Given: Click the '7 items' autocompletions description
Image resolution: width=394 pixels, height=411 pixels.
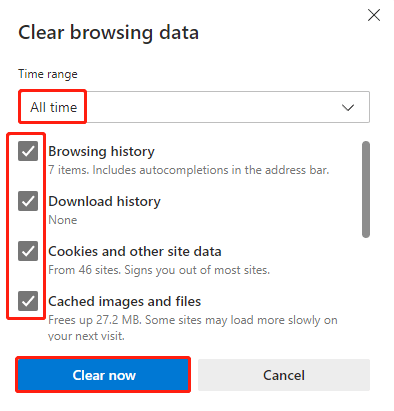Looking at the screenshot, I should pyautogui.click(x=189, y=170).
